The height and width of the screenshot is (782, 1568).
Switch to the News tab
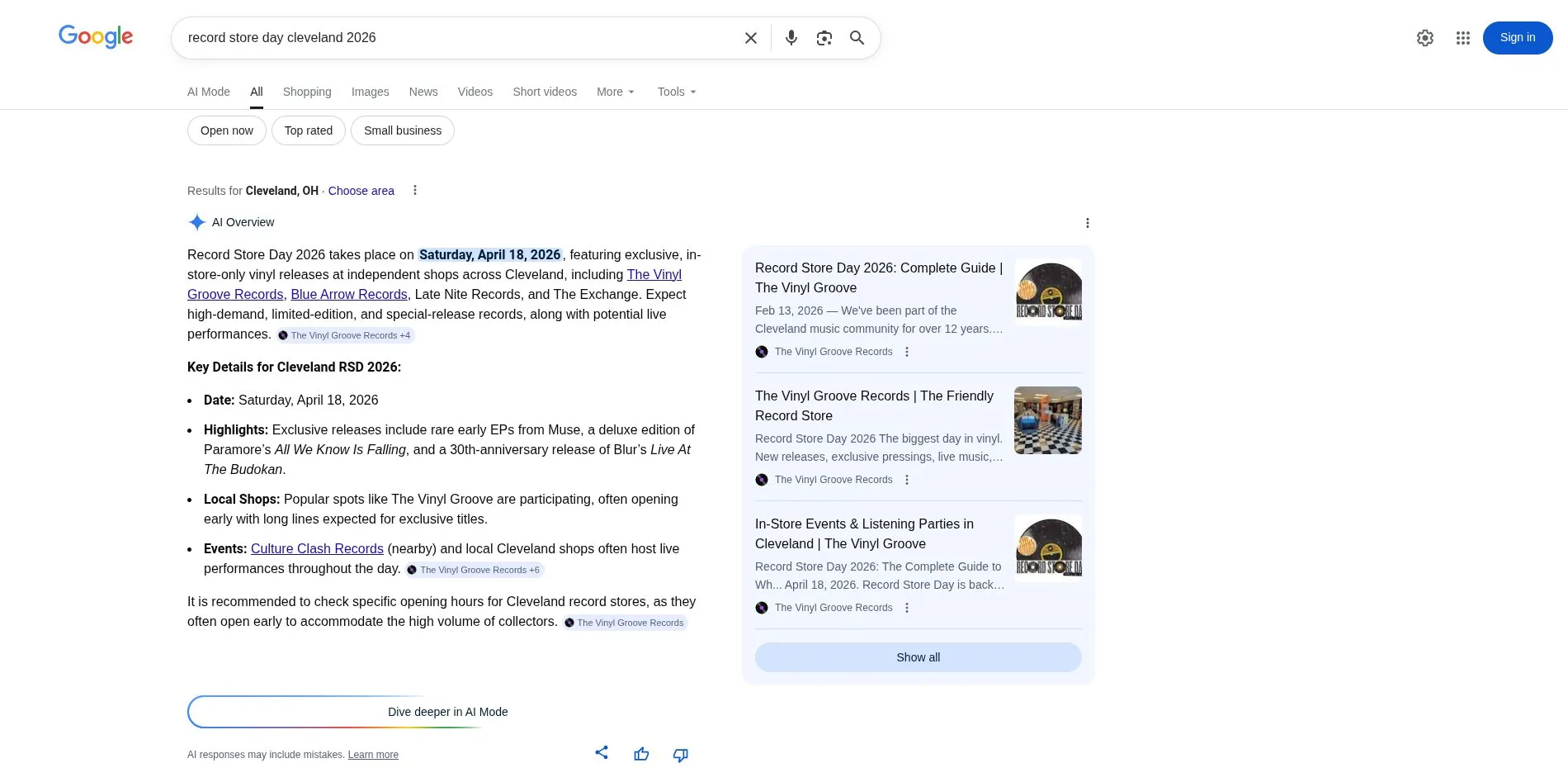[x=423, y=92]
